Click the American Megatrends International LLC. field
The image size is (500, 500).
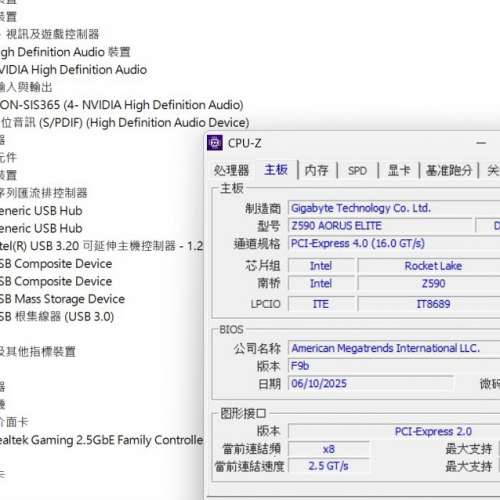click(394, 348)
